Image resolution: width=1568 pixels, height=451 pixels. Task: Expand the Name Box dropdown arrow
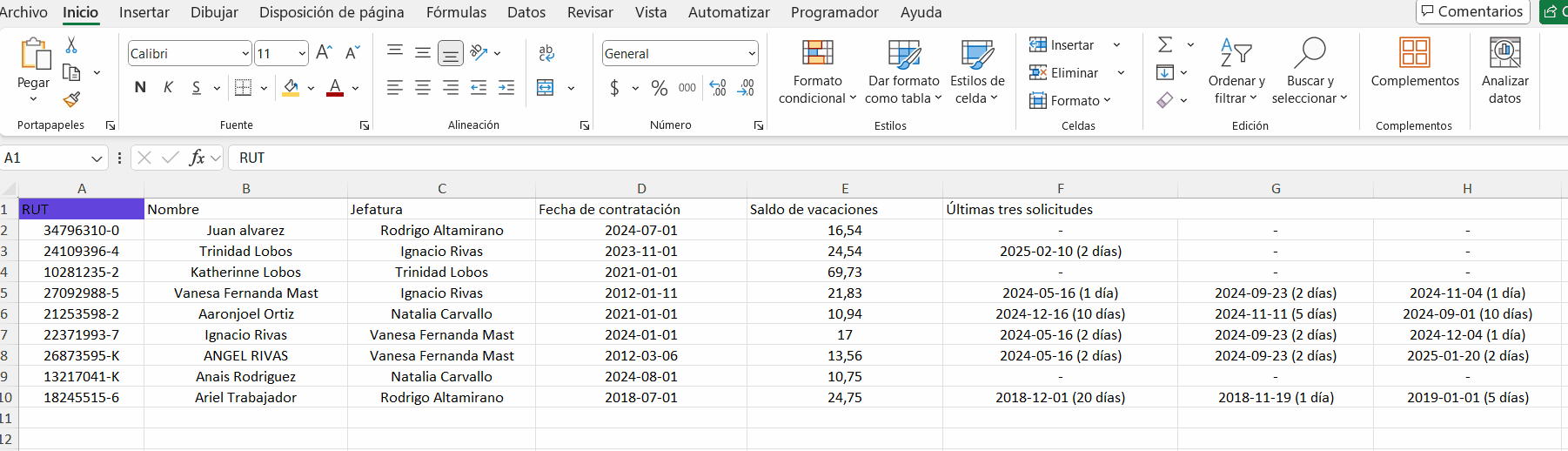[97, 158]
